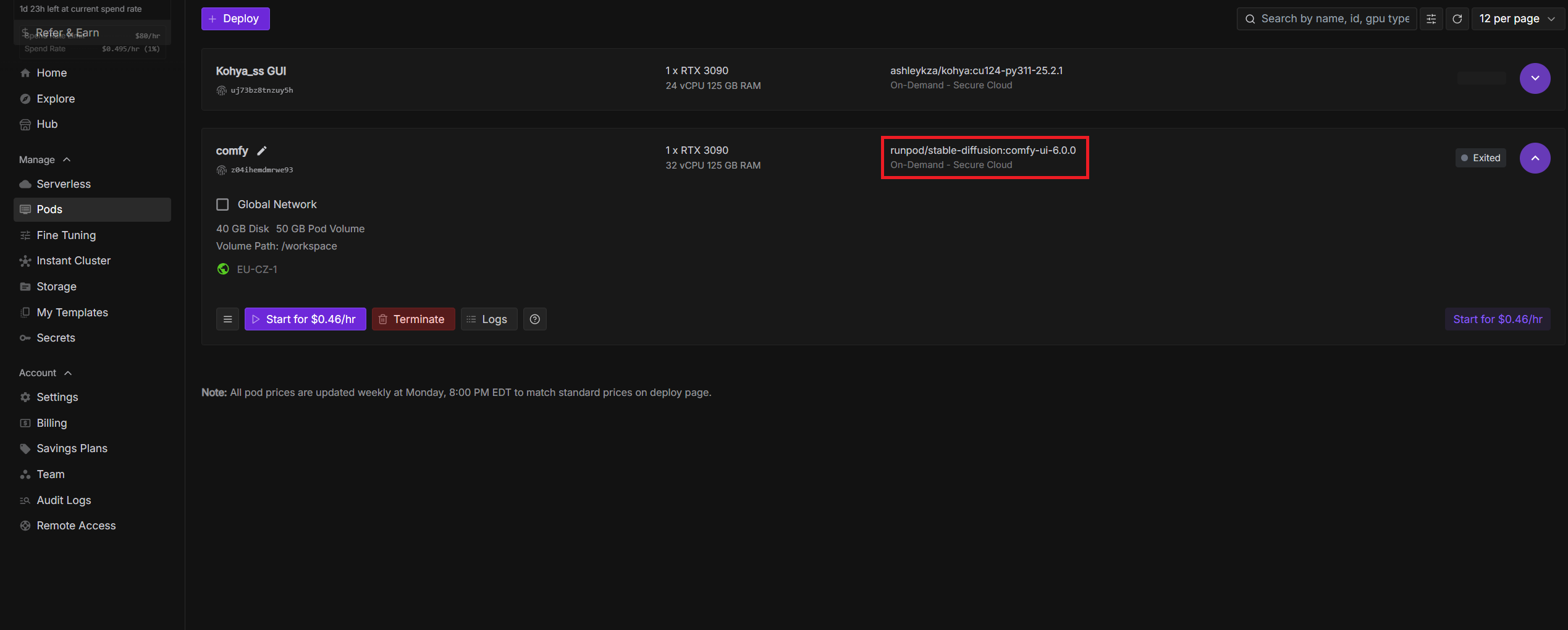Image resolution: width=1568 pixels, height=630 pixels.
Task: Open Team page
Action: tap(92, 474)
